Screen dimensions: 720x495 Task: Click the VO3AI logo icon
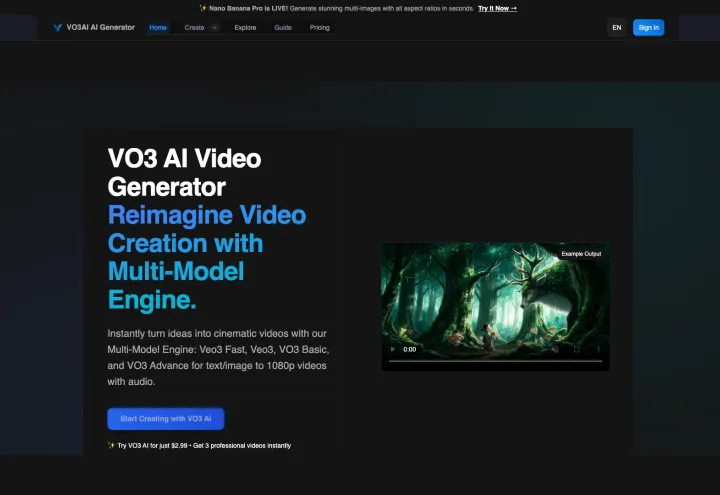(57, 28)
